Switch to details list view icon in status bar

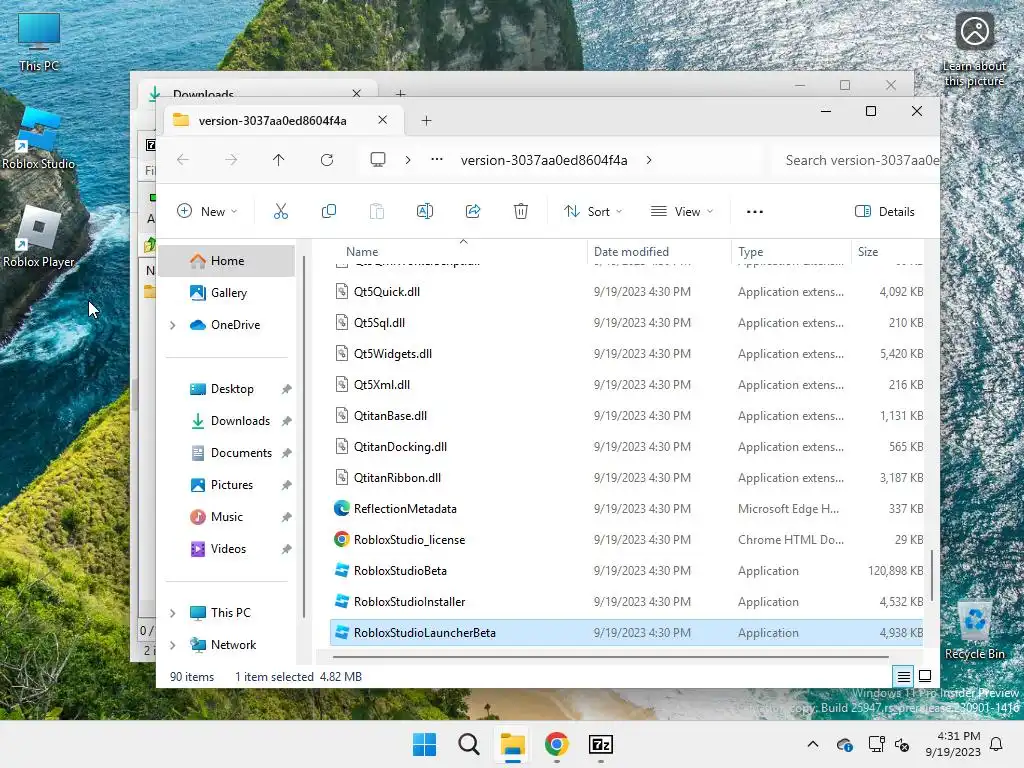coord(903,677)
